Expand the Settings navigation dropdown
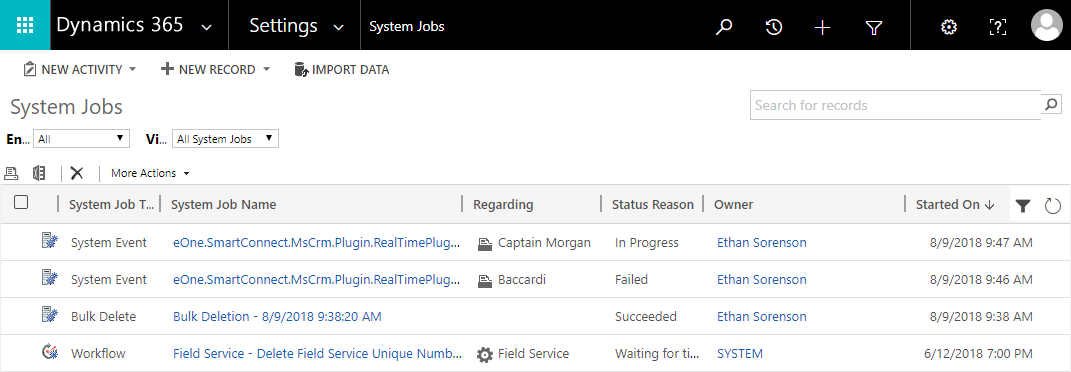This screenshot has width=1071, height=372. click(338, 27)
